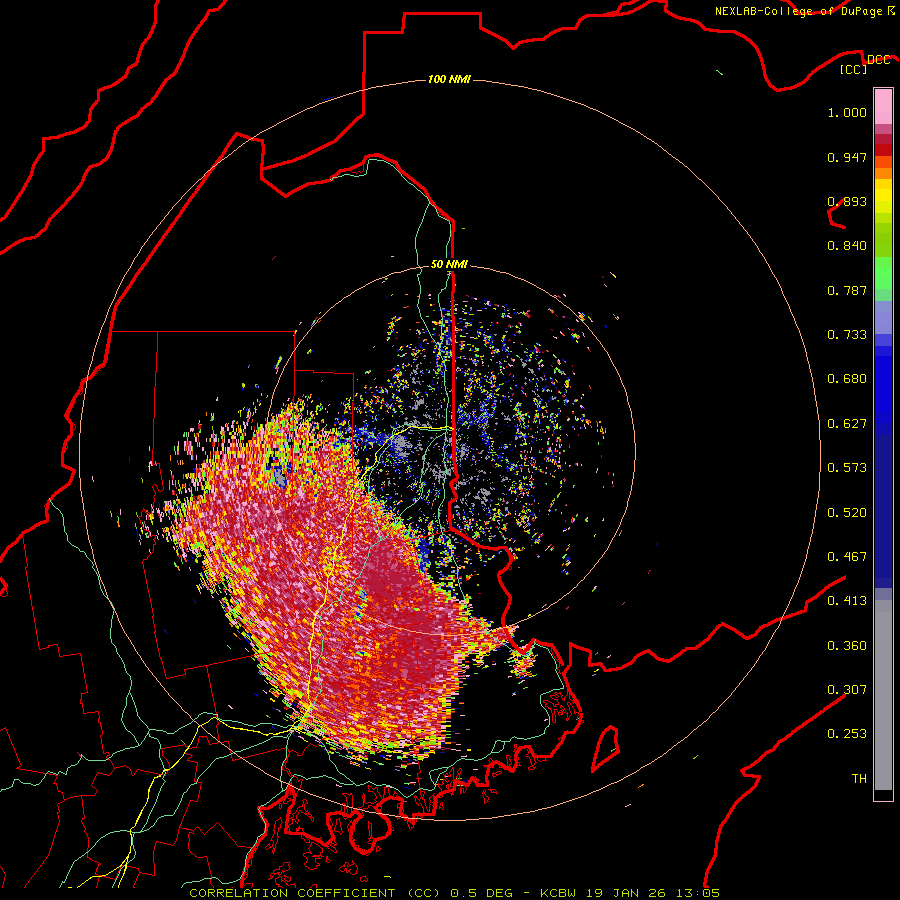The image size is (900, 900).
Task: Click the DCC [CC] legend title
Action: [x=865, y=64]
